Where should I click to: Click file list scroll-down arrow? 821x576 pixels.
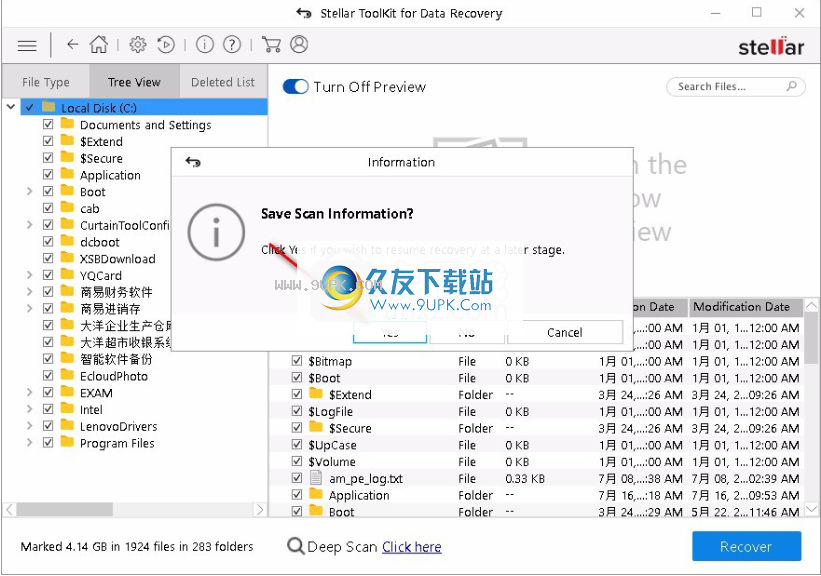[811, 509]
